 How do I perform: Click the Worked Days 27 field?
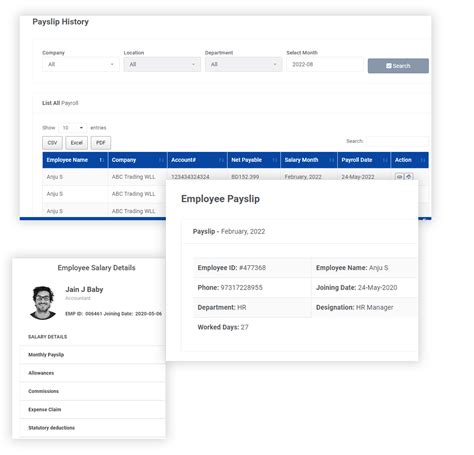223,327
